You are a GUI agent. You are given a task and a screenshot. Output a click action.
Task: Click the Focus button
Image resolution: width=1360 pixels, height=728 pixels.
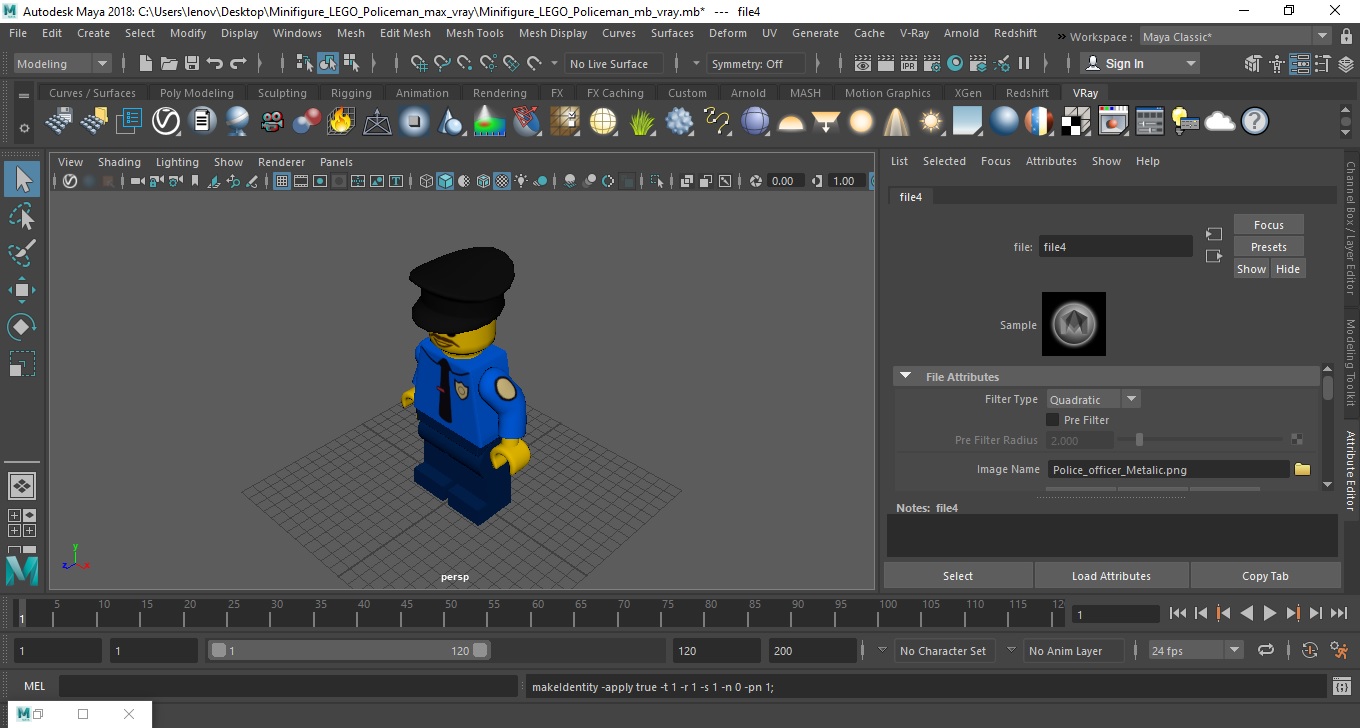pyautogui.click(x=1269, y=225)
